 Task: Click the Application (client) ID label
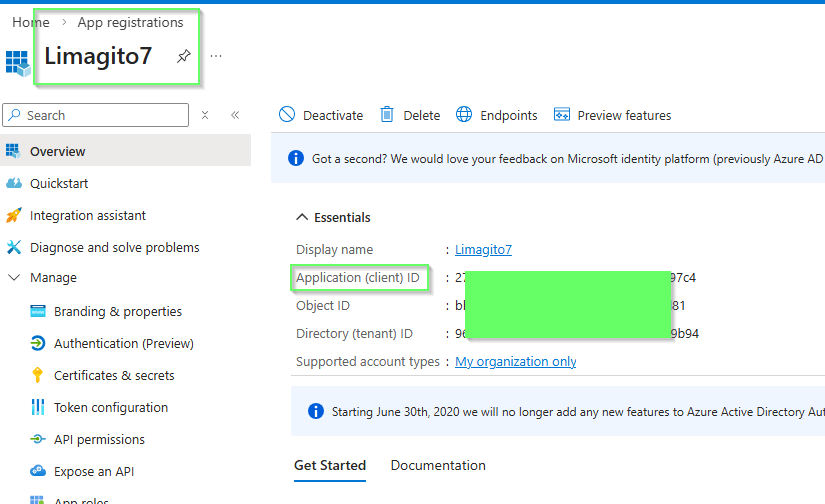358,278
